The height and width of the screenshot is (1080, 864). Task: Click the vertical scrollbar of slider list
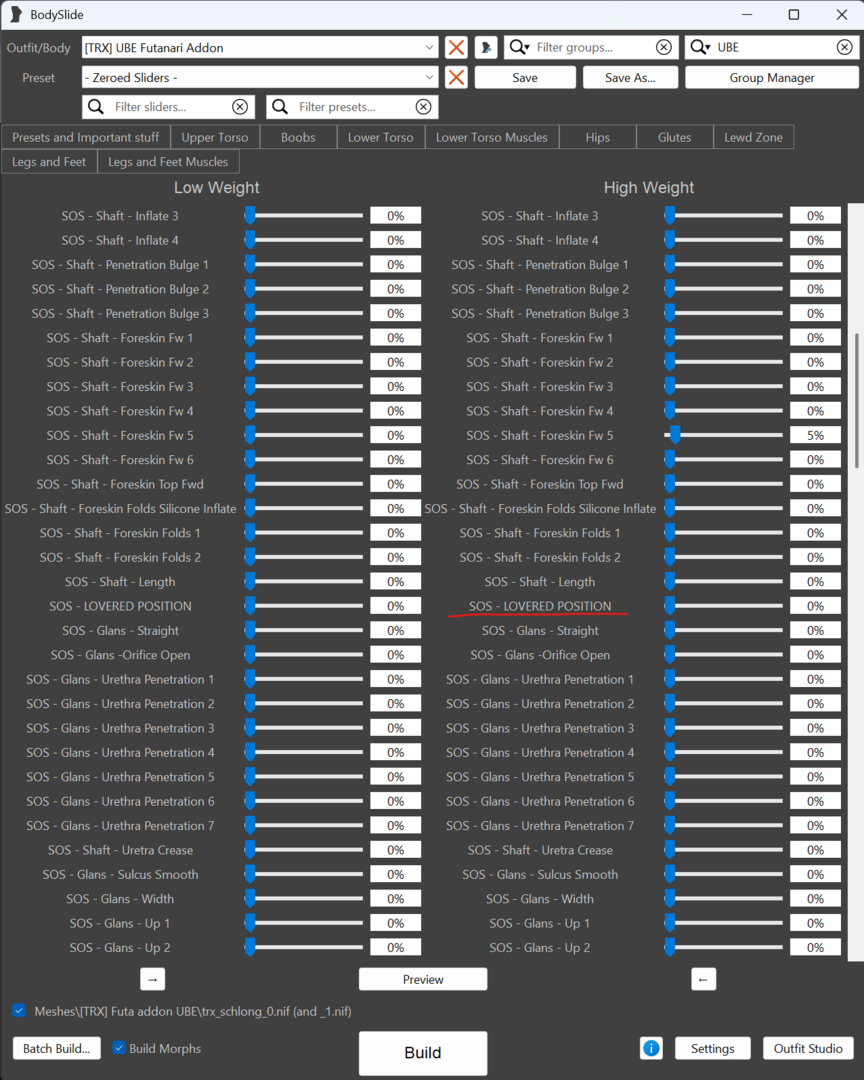[856, 401]
